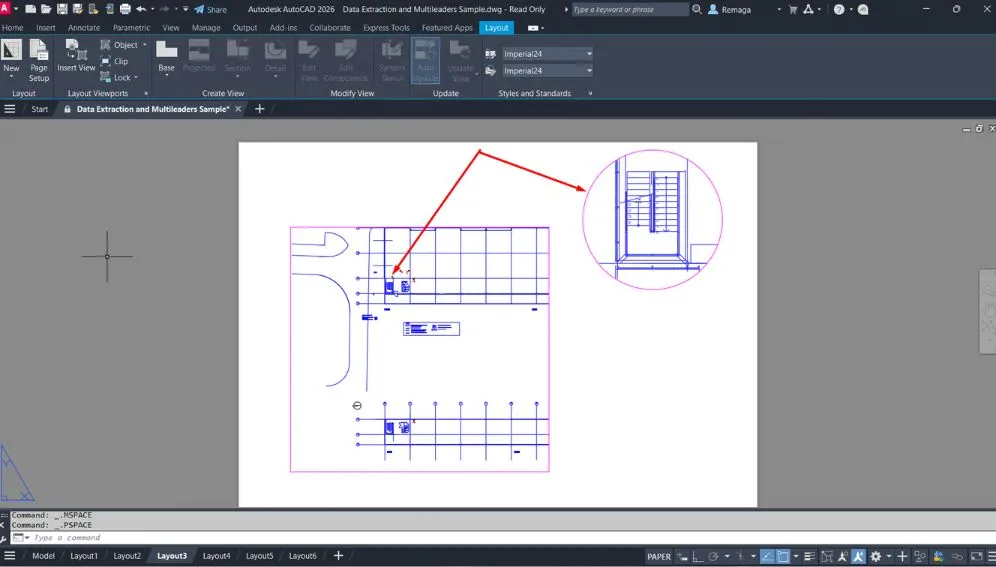
Task: Toggle the Auto Update button
Action: tap(425, 60)
